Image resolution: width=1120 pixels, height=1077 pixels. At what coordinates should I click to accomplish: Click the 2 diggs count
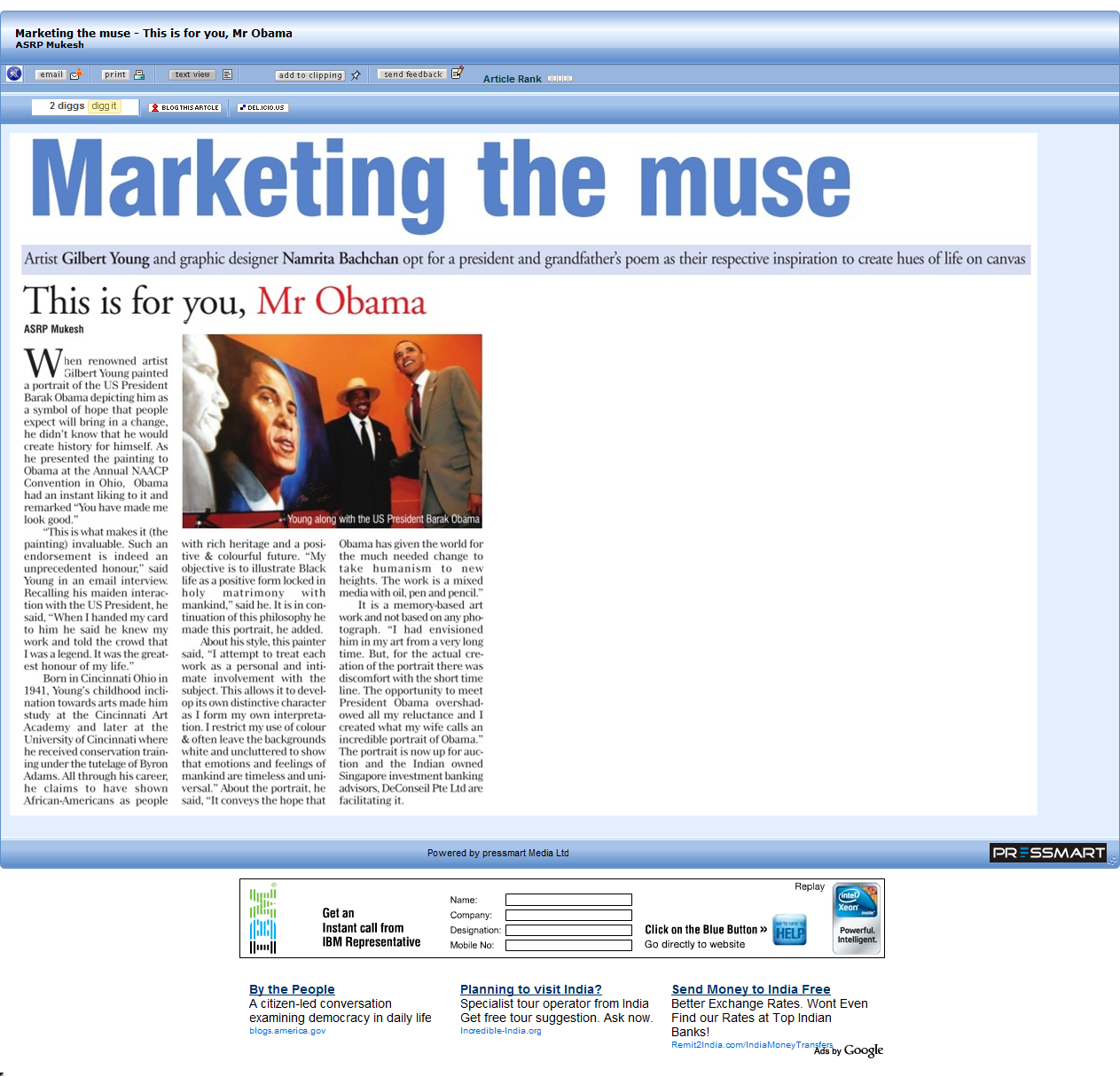click(x=67, y=105)
